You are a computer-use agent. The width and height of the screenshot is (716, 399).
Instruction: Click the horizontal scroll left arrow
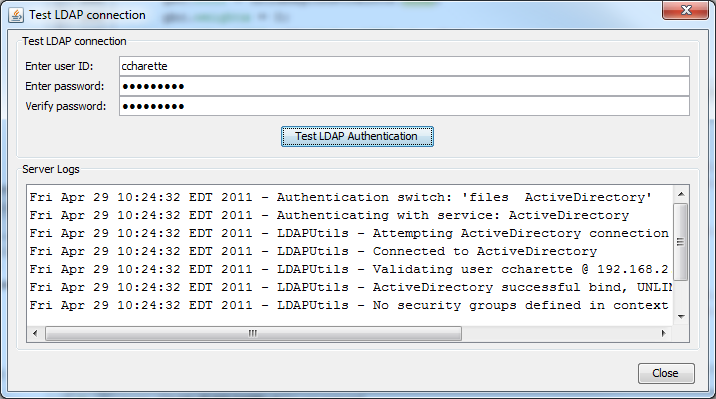pos(36,333)
